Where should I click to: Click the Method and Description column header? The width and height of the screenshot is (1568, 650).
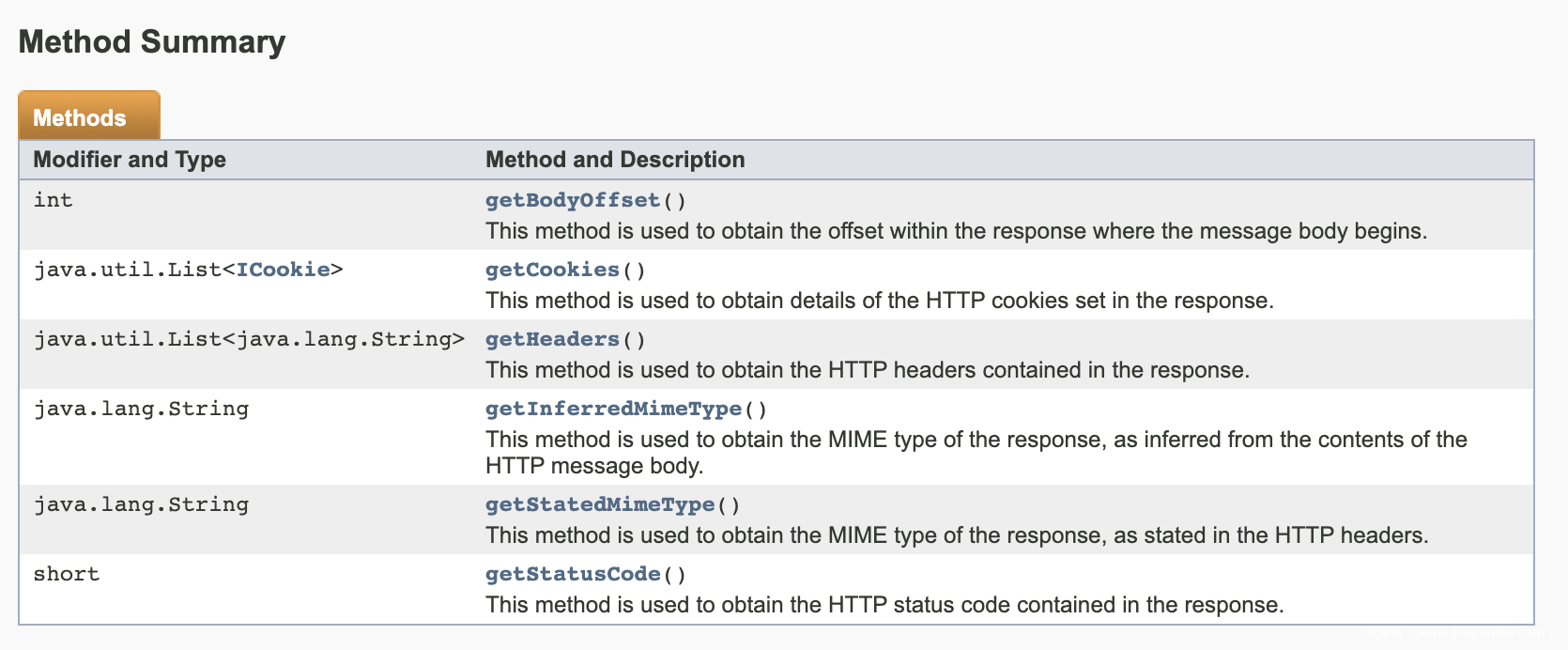(615, 160)
